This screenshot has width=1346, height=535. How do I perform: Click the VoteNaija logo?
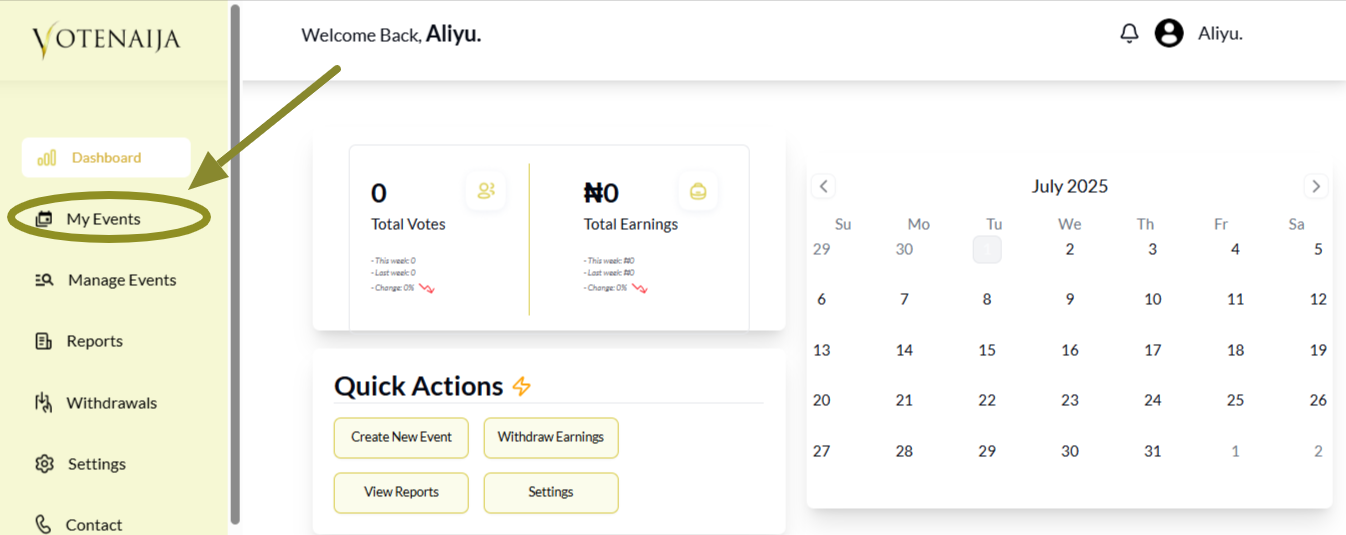coord(106,40)
